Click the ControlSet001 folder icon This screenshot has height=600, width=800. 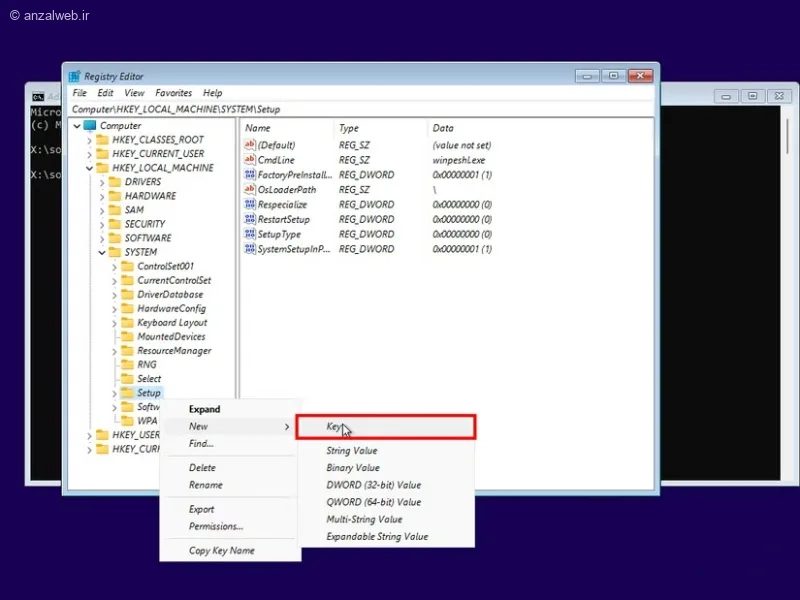tap(127, 266)
